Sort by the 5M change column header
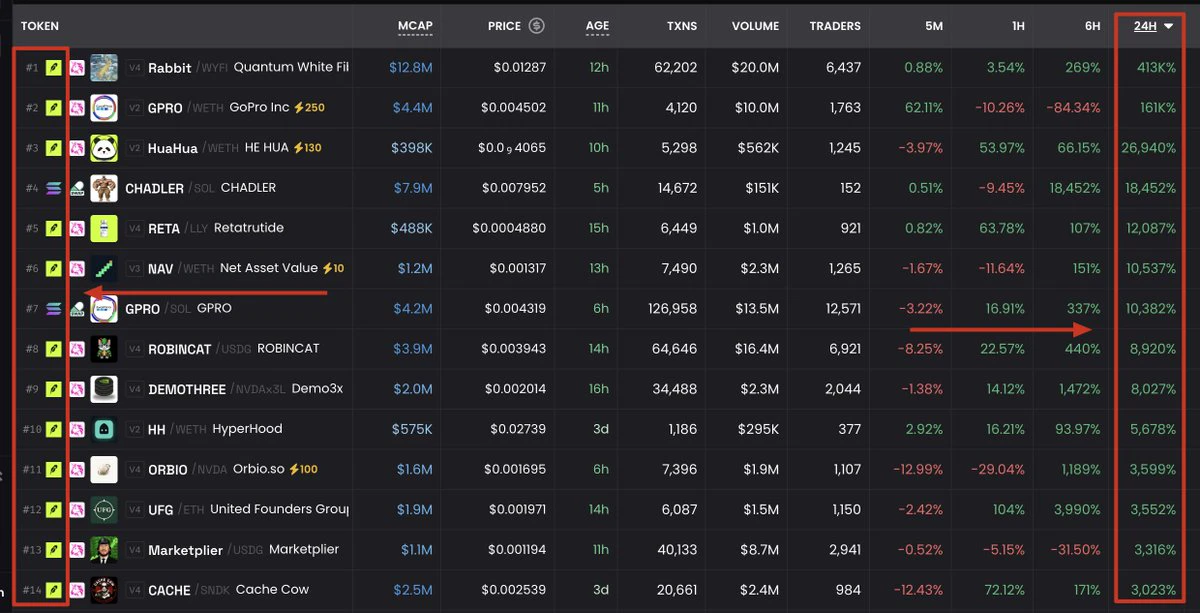Image resolution: width=1200 pixels, height=613 pixels. pos(933,26)
